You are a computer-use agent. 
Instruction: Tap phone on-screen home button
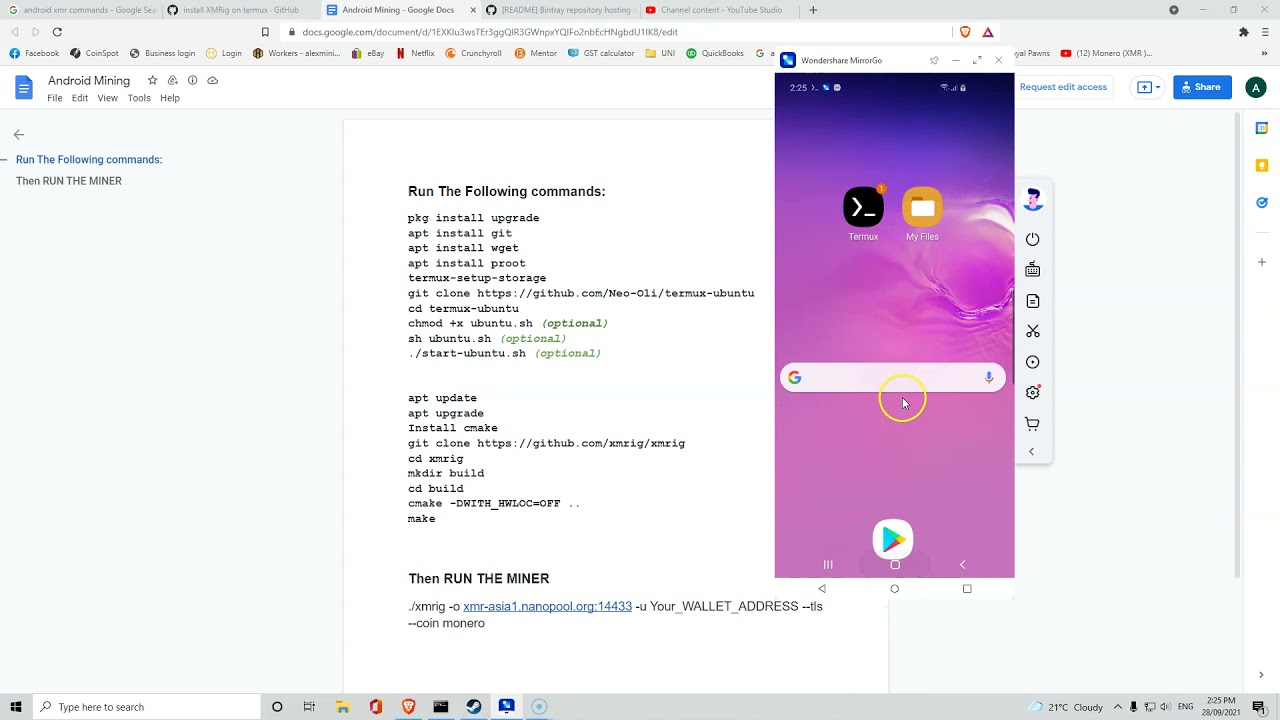tap(895, 565)
